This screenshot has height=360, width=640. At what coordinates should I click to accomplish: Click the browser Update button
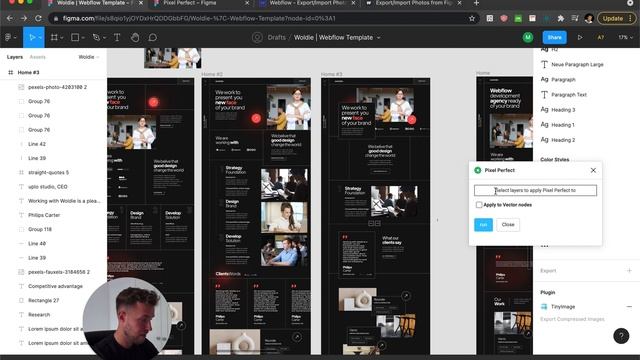[616, 18]
